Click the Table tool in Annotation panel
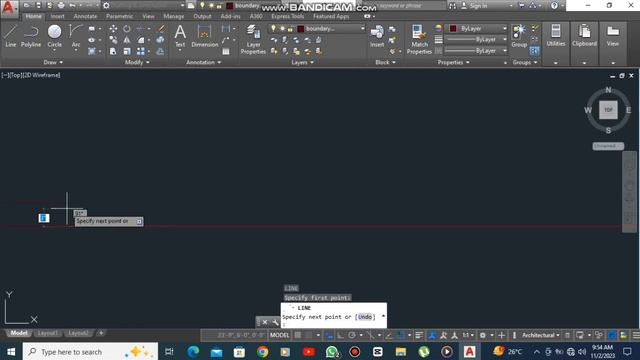The width and height of the screenshot is (640, 360). tap(226, 51)
